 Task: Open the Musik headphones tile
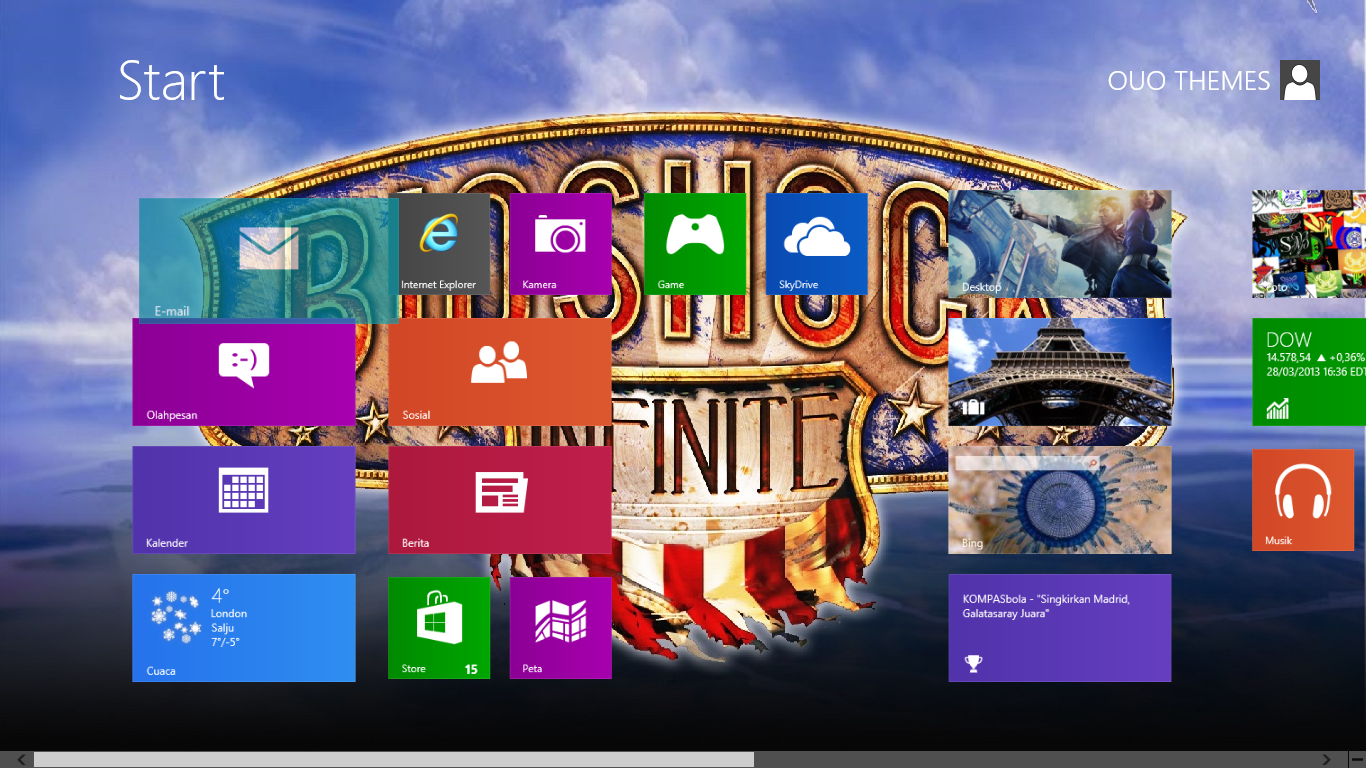tap(1303, 500)
